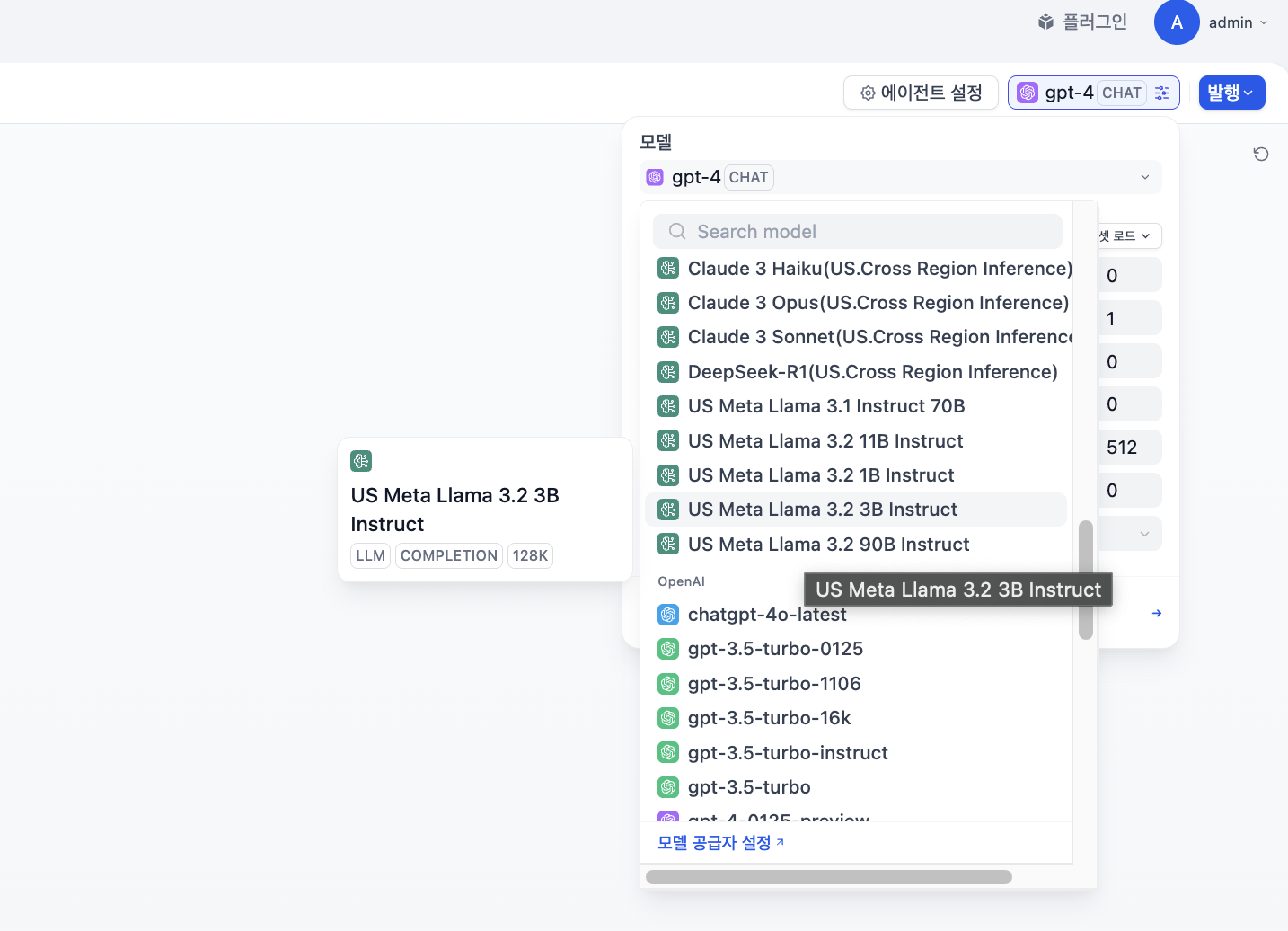The height and width of the screenshot is (931, 1288).
Task: Click the parameter value field showing 512
Action: tap(1130, 448)
